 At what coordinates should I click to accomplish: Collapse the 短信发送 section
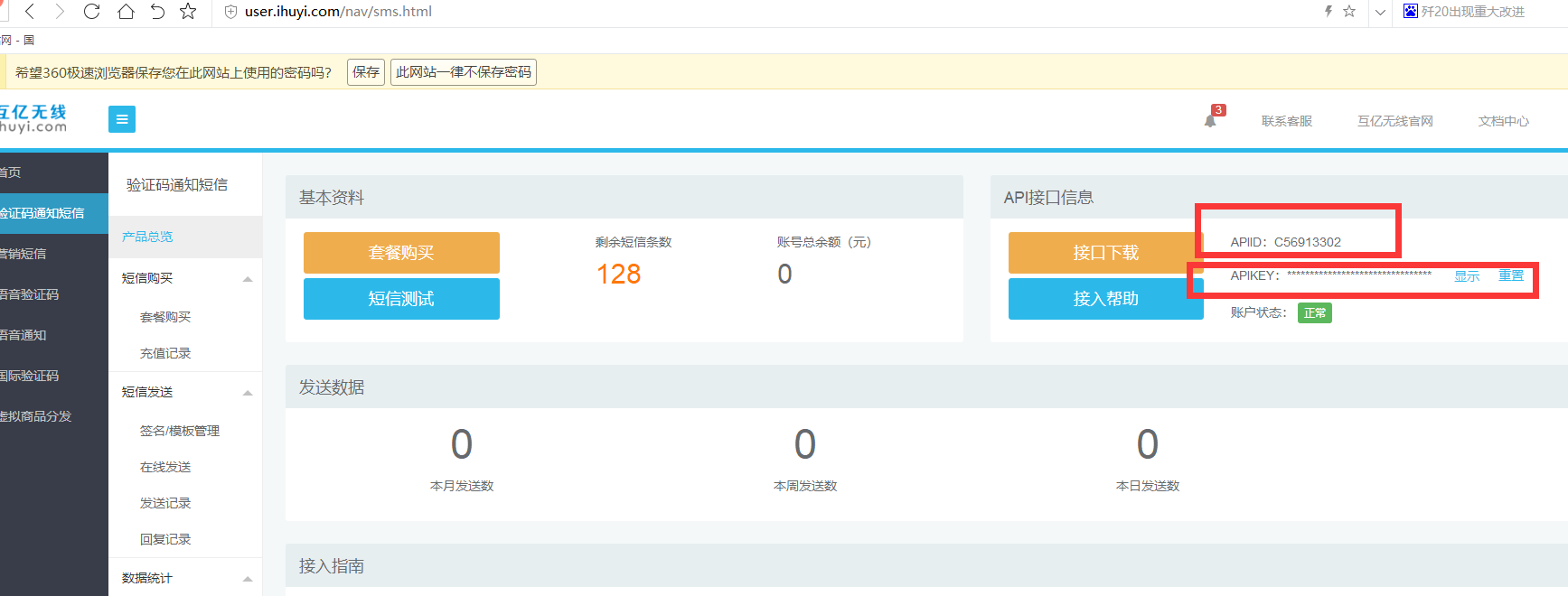pos(247,393)
